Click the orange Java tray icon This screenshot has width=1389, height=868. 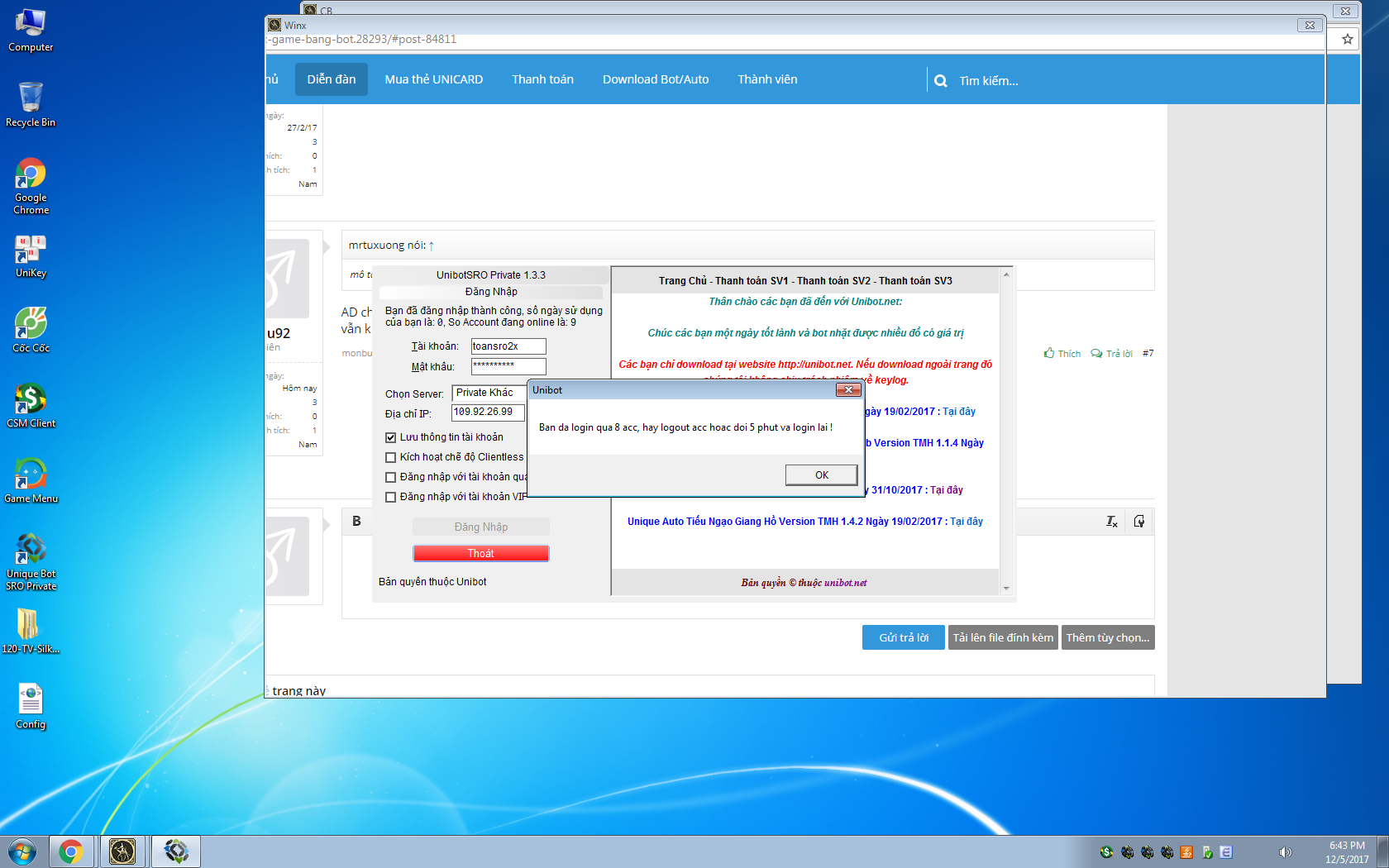tap(1186, 852)
